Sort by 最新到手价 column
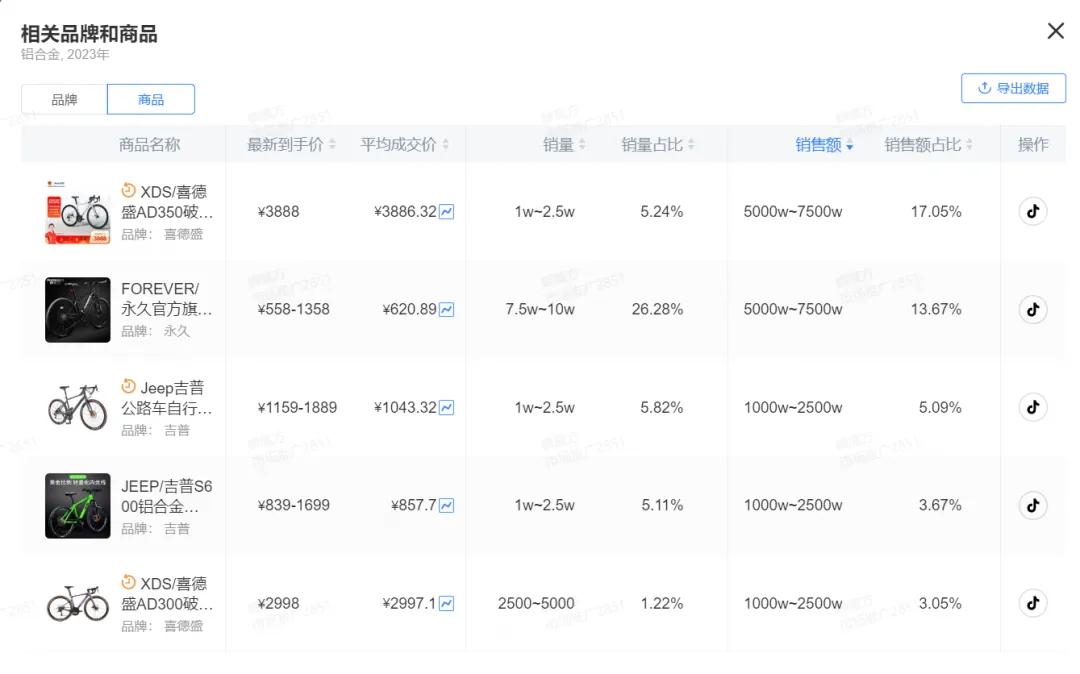The width and height of the screenshot is (1080, 674). pyautogui.click(x=291, y=145)
